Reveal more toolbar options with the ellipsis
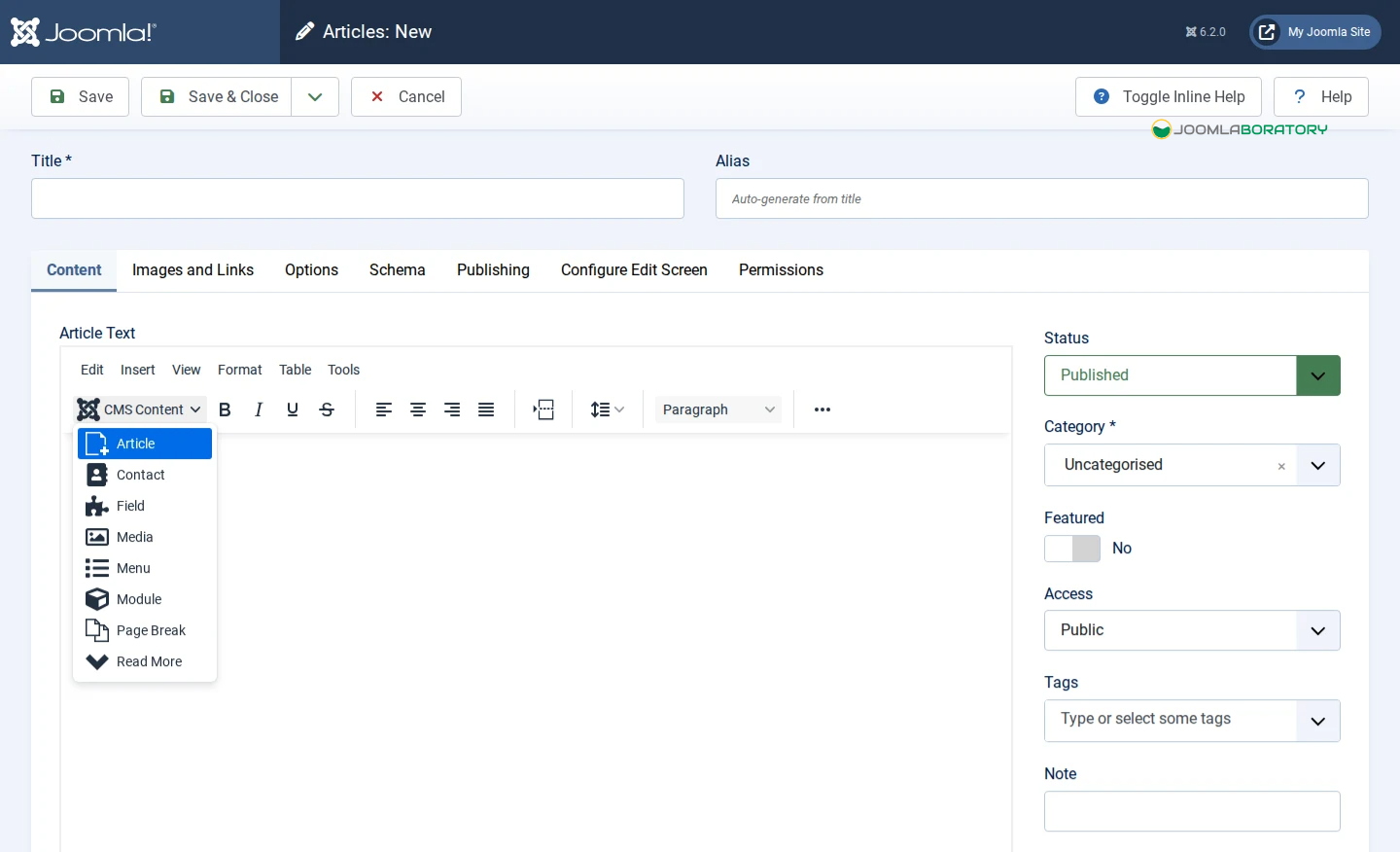The width and height of the screenshot is (1400, 852). [x=822, y=409]
